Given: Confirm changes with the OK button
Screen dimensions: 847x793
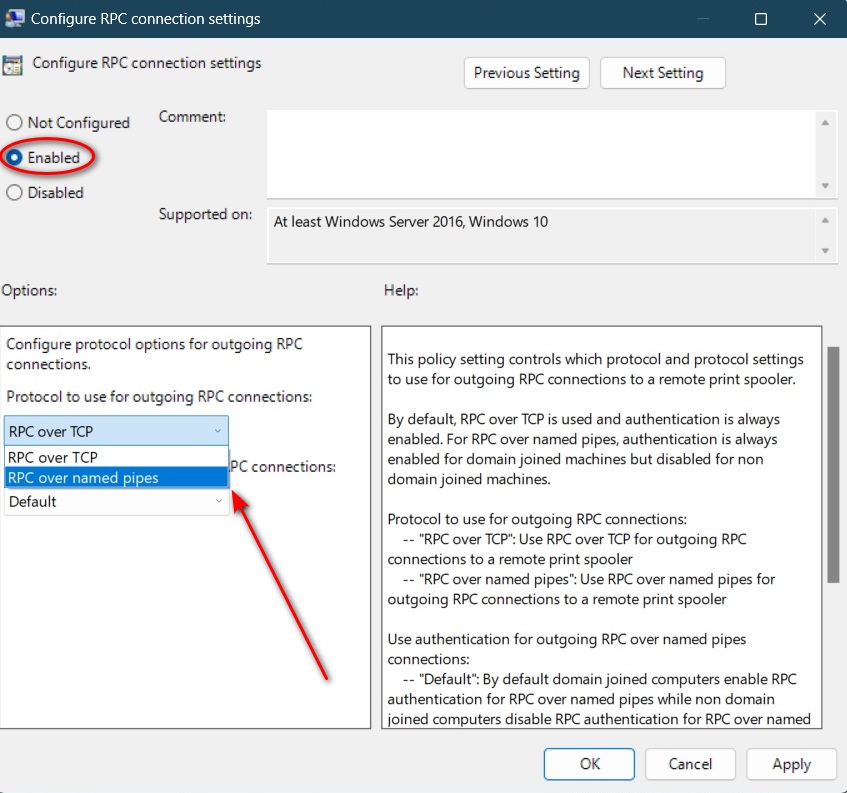Looking at the screenshot, I should coord(588,763).
